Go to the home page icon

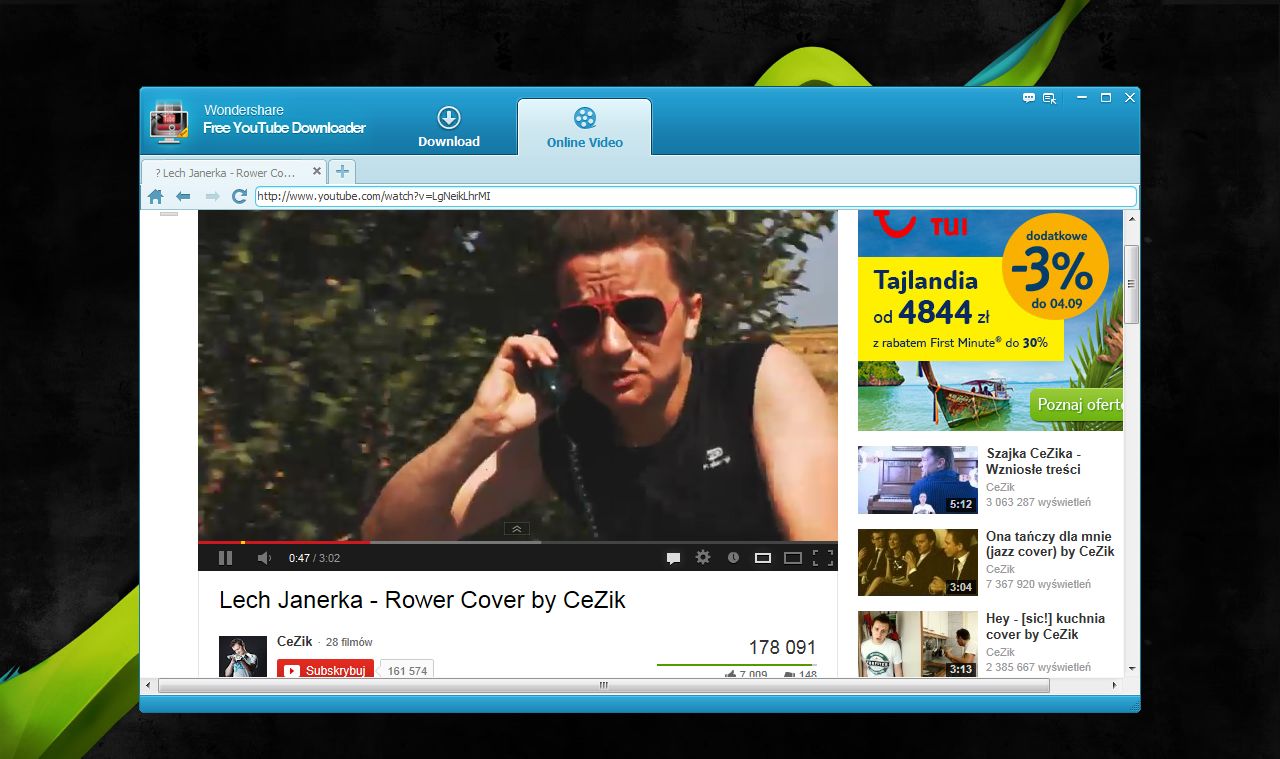tap(156, 196)
